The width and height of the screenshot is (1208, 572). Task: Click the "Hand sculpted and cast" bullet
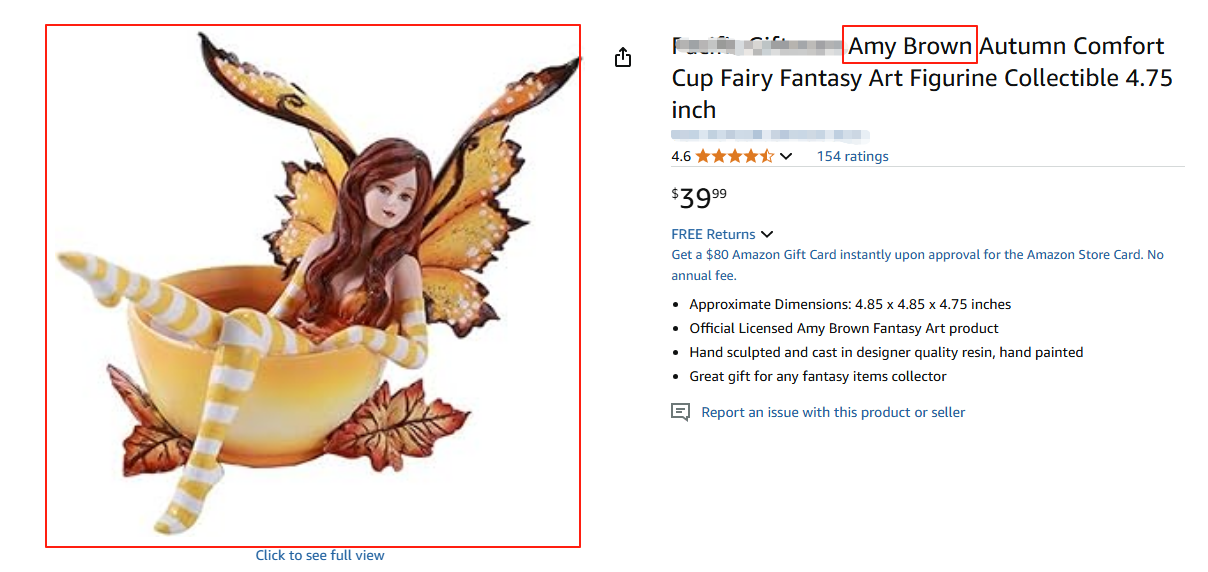click(x=886, y=352)
